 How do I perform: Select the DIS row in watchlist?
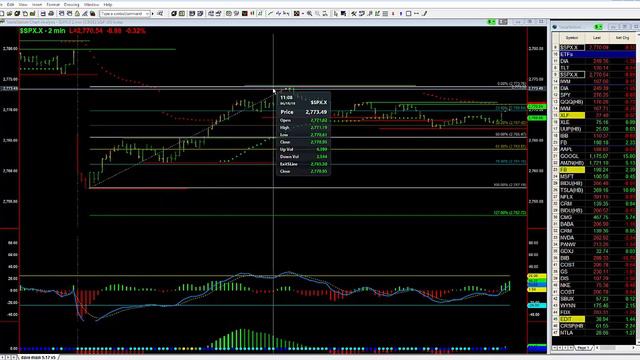[x=595, y=278]
